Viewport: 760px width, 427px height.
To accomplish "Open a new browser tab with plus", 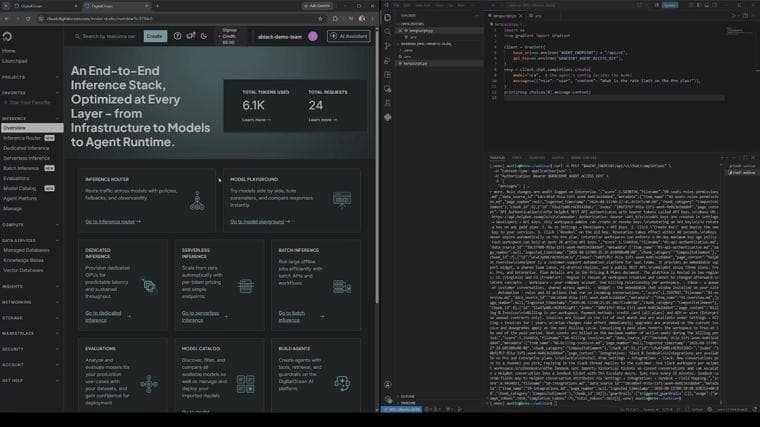I will pyautogui.click(x=157, y=6).
